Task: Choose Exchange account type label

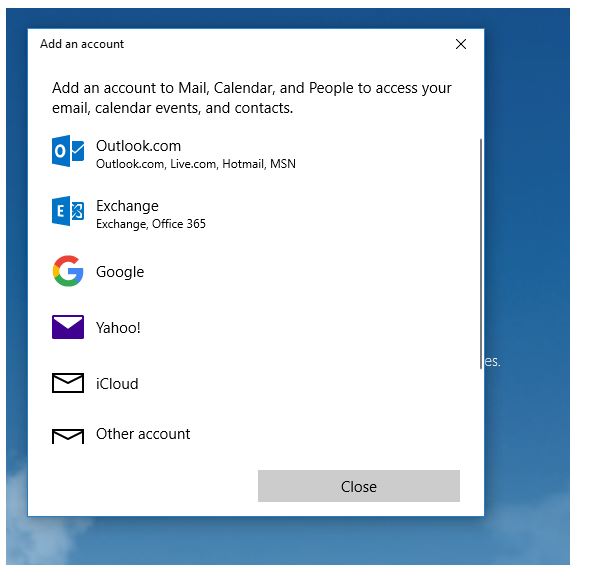Action: pos(127,206)
